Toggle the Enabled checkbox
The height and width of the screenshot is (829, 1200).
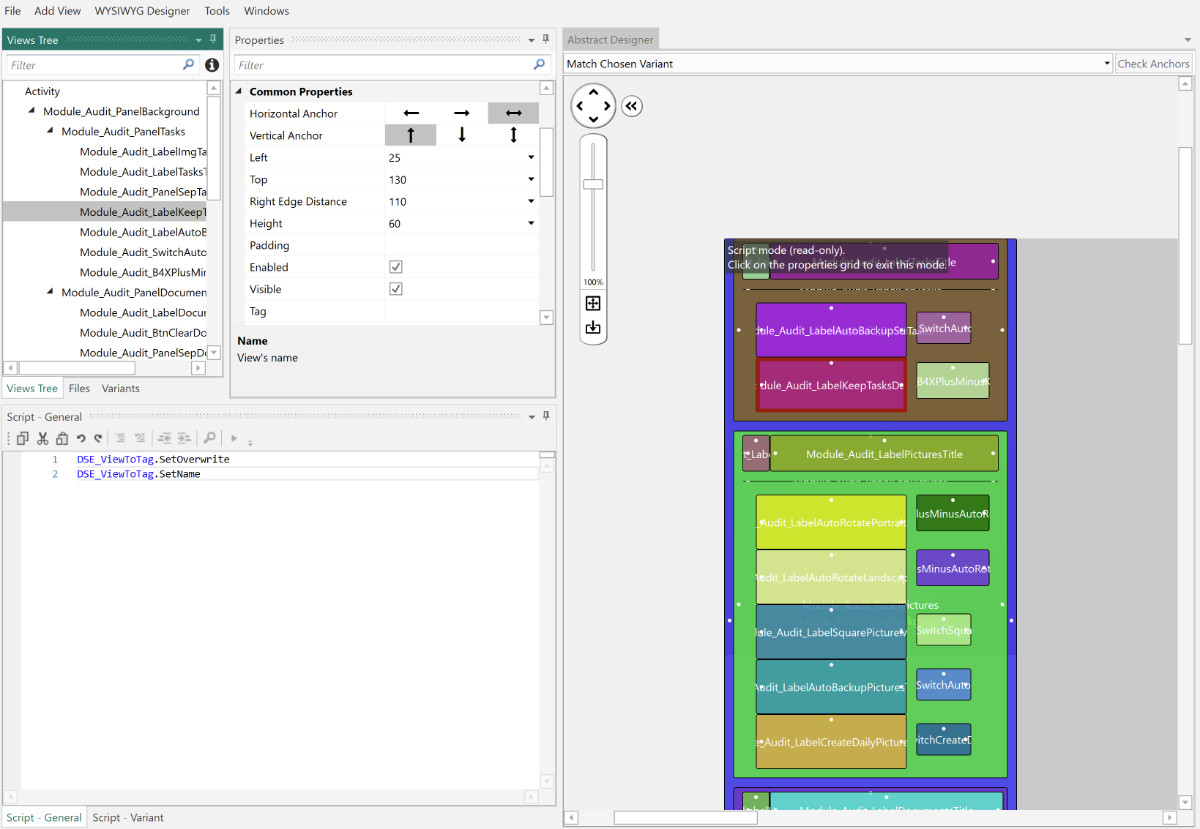[x=396, y=267]
